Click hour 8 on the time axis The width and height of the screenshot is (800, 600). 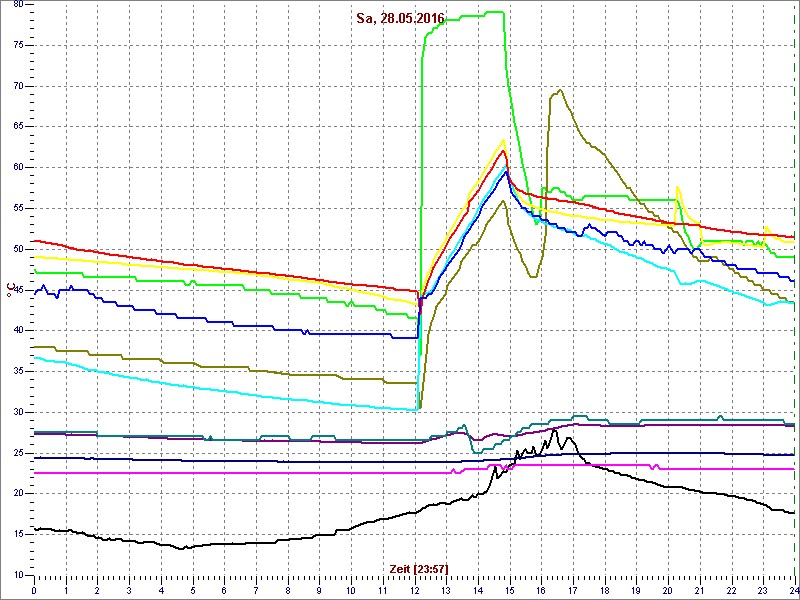pos(288,589)
